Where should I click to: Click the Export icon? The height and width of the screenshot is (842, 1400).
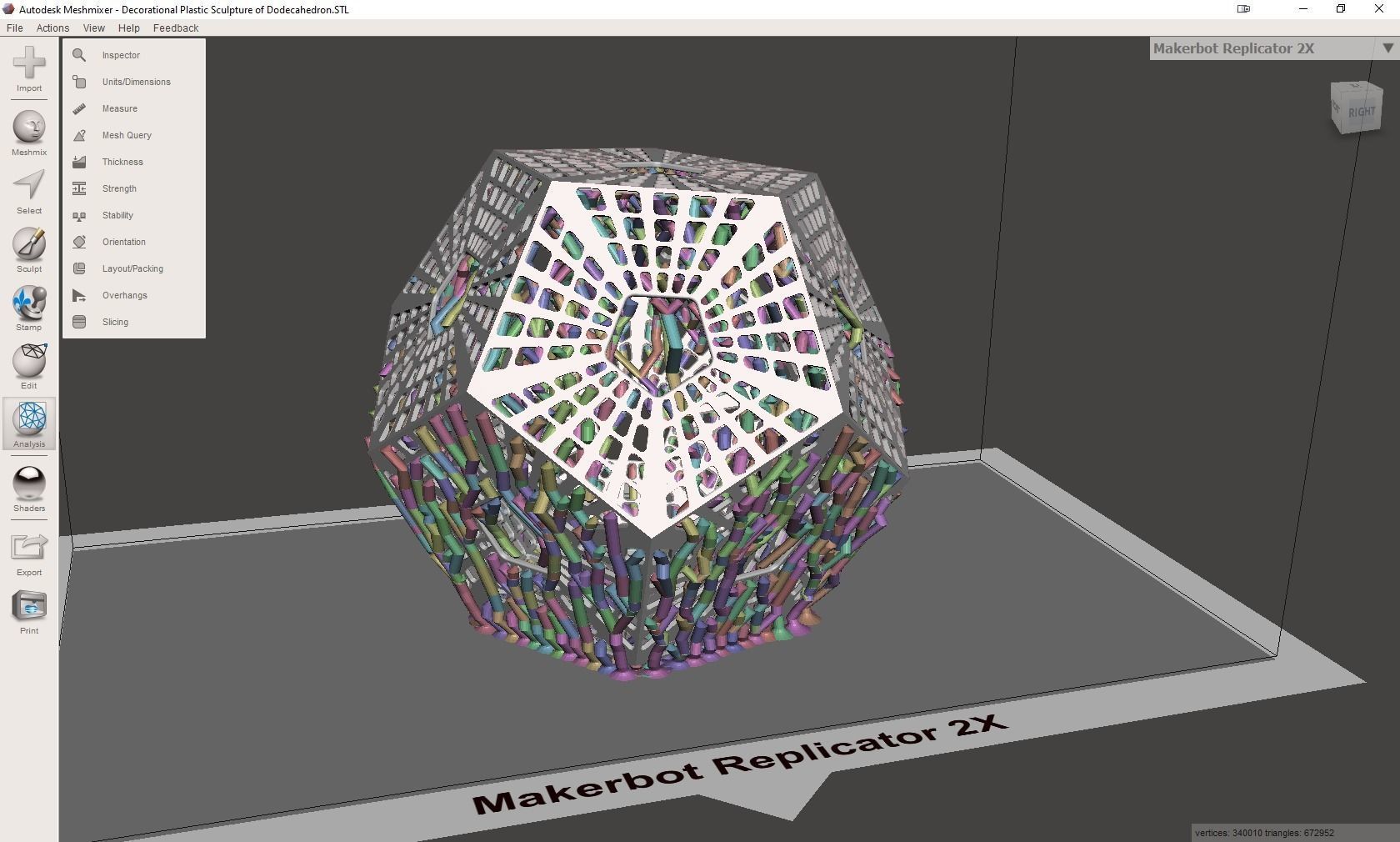pos(29,547)
